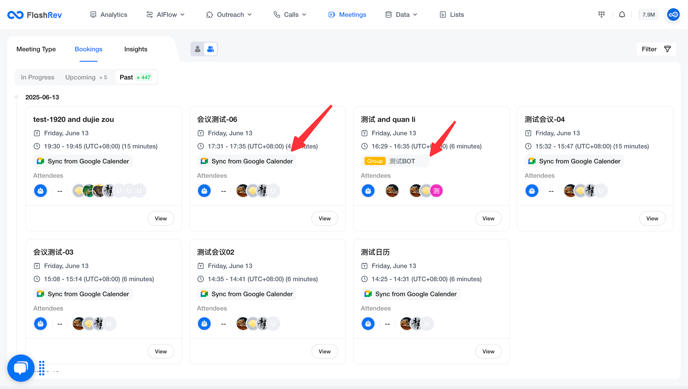Open the notifications bell
Screen dimensions: 688x389
tap(622, 14)
